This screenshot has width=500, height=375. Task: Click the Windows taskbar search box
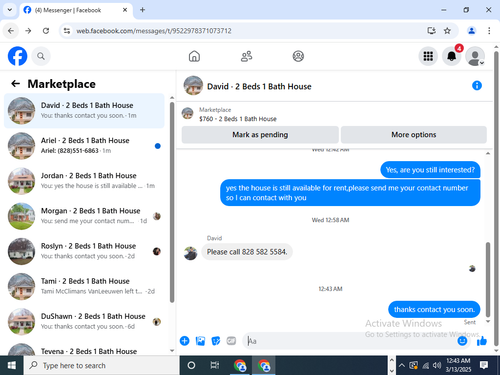pyautogui.click(x=102, y=365)
